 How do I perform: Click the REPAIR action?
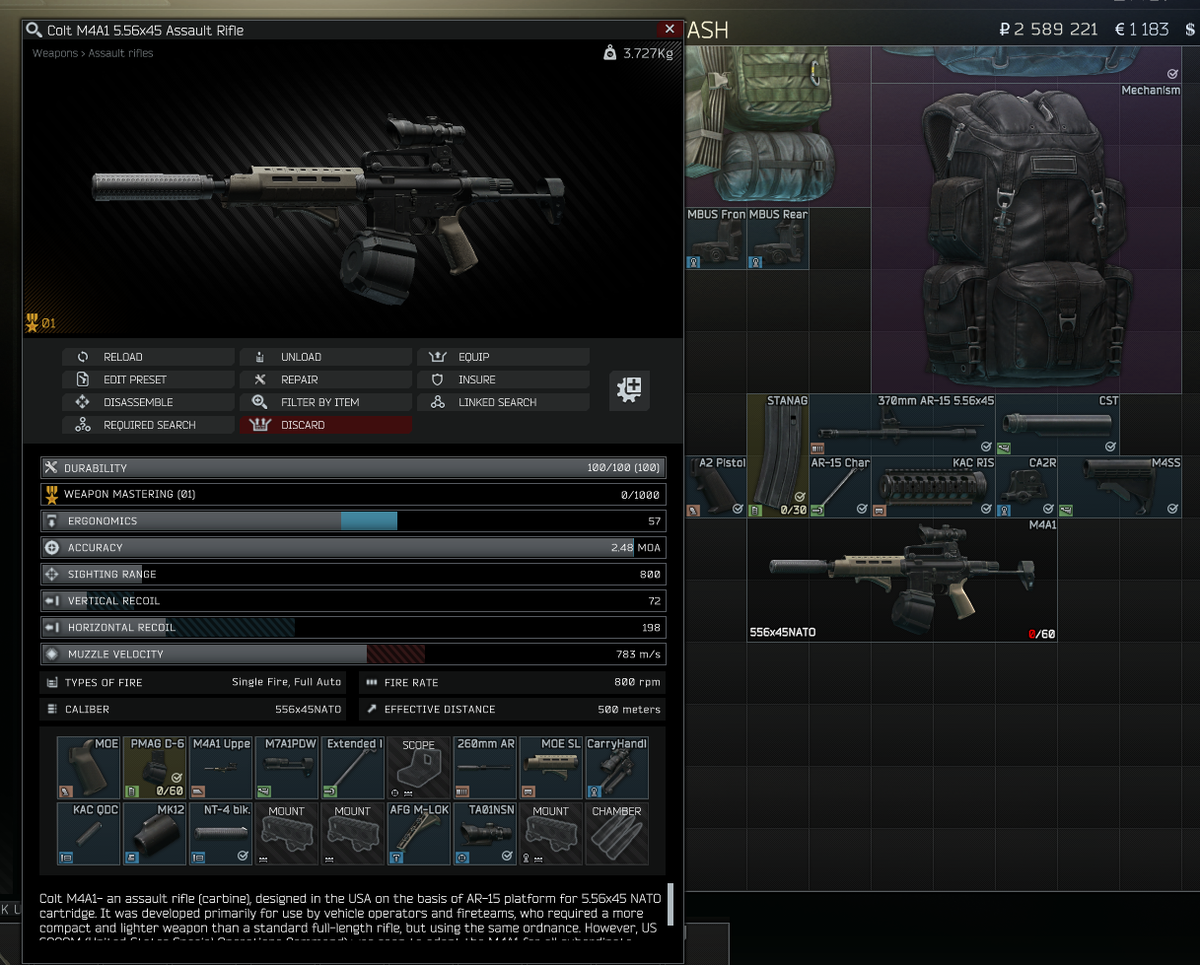click(325, 380)
